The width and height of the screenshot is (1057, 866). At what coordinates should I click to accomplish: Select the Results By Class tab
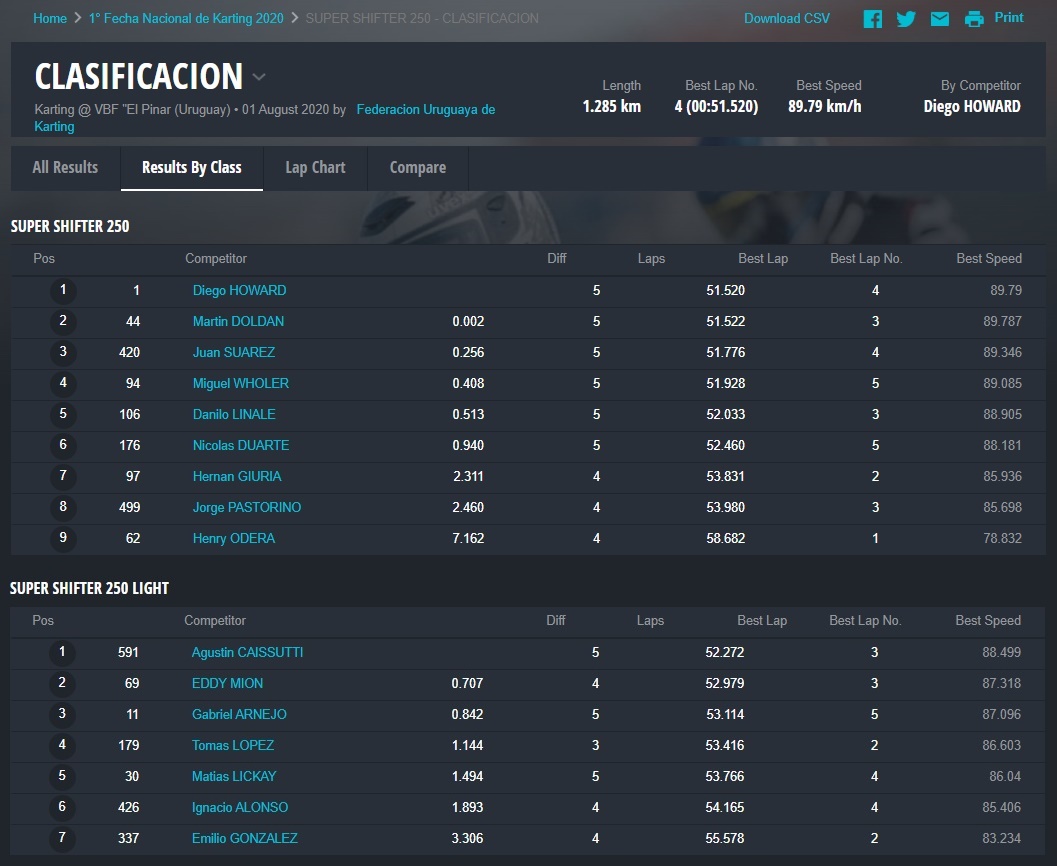pyautogui.click(x=191, y=167)
